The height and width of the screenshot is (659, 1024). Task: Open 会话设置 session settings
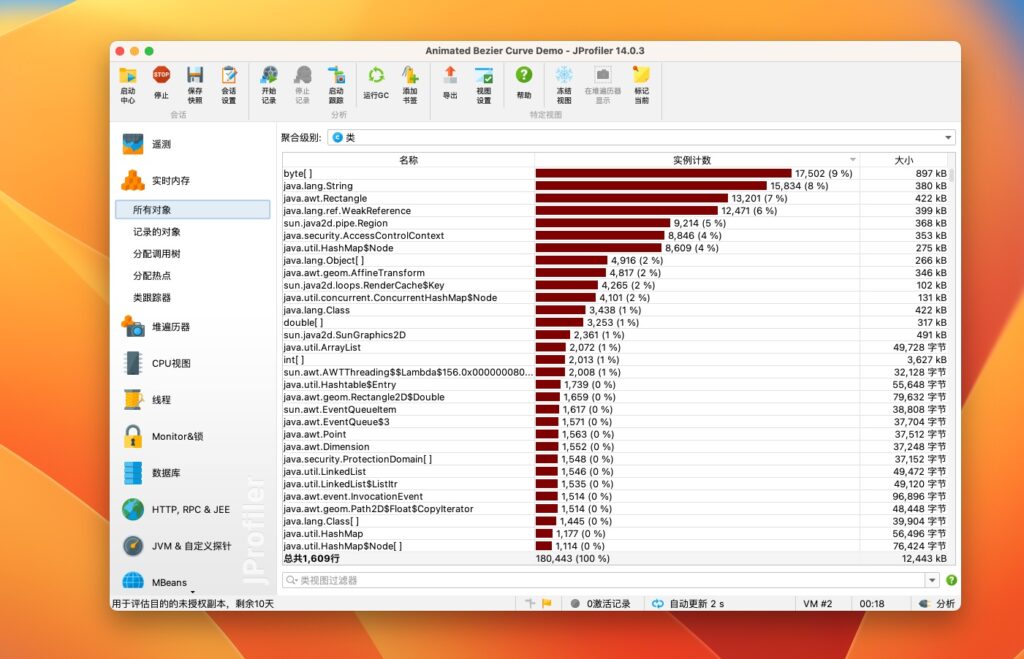tap(228, 80)
